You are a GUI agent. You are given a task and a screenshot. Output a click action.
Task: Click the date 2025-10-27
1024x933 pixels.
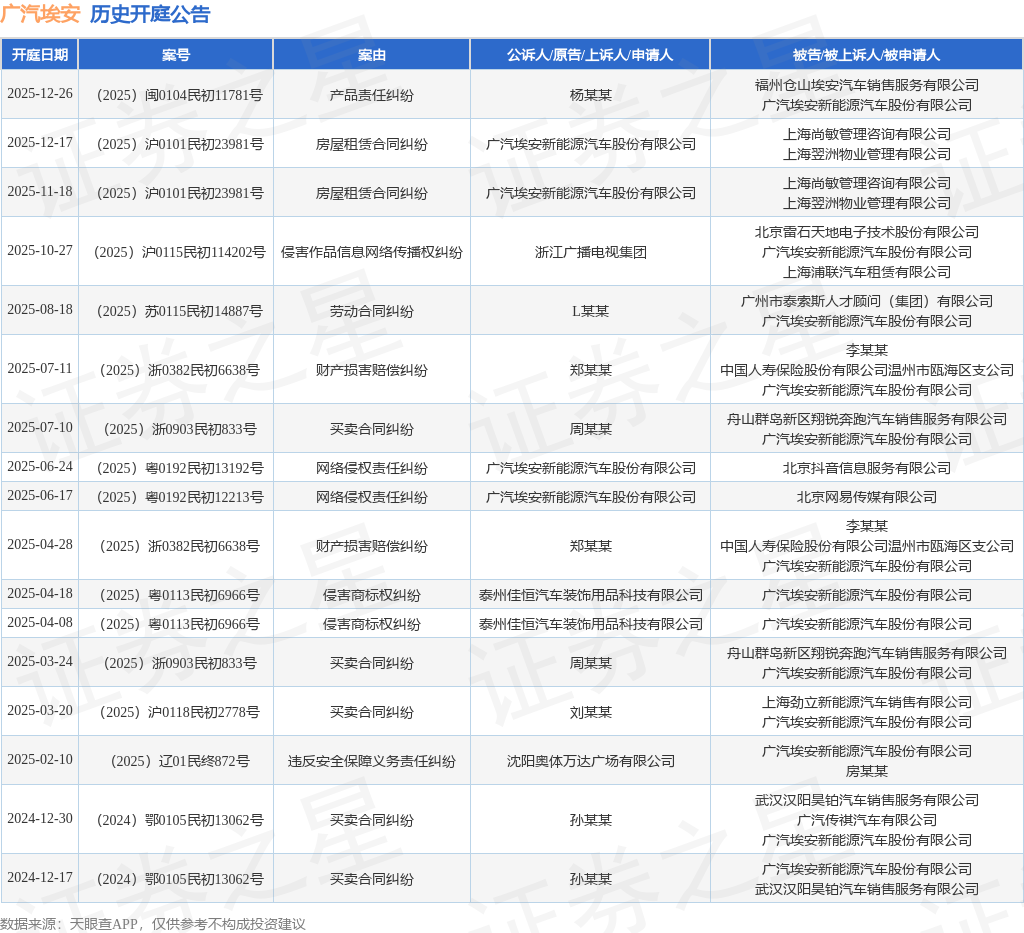40,250
